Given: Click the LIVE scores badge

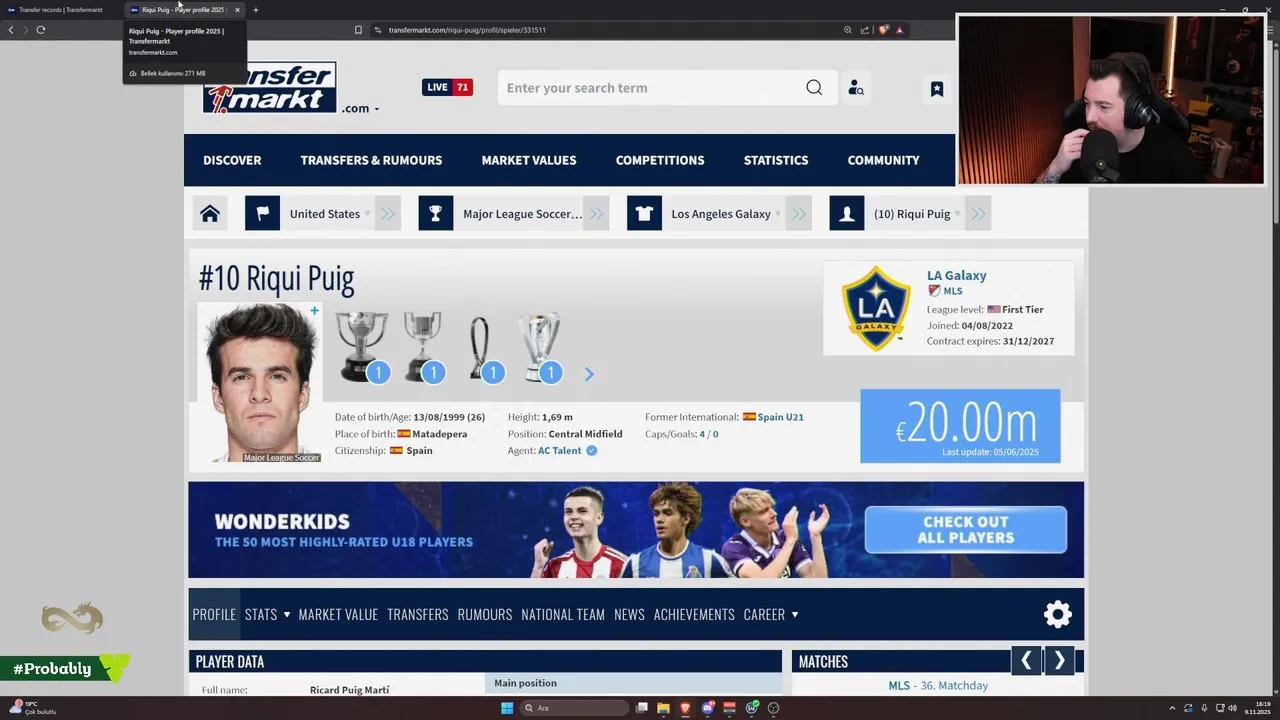Looking at the screenshot, I should pos(447,87).
